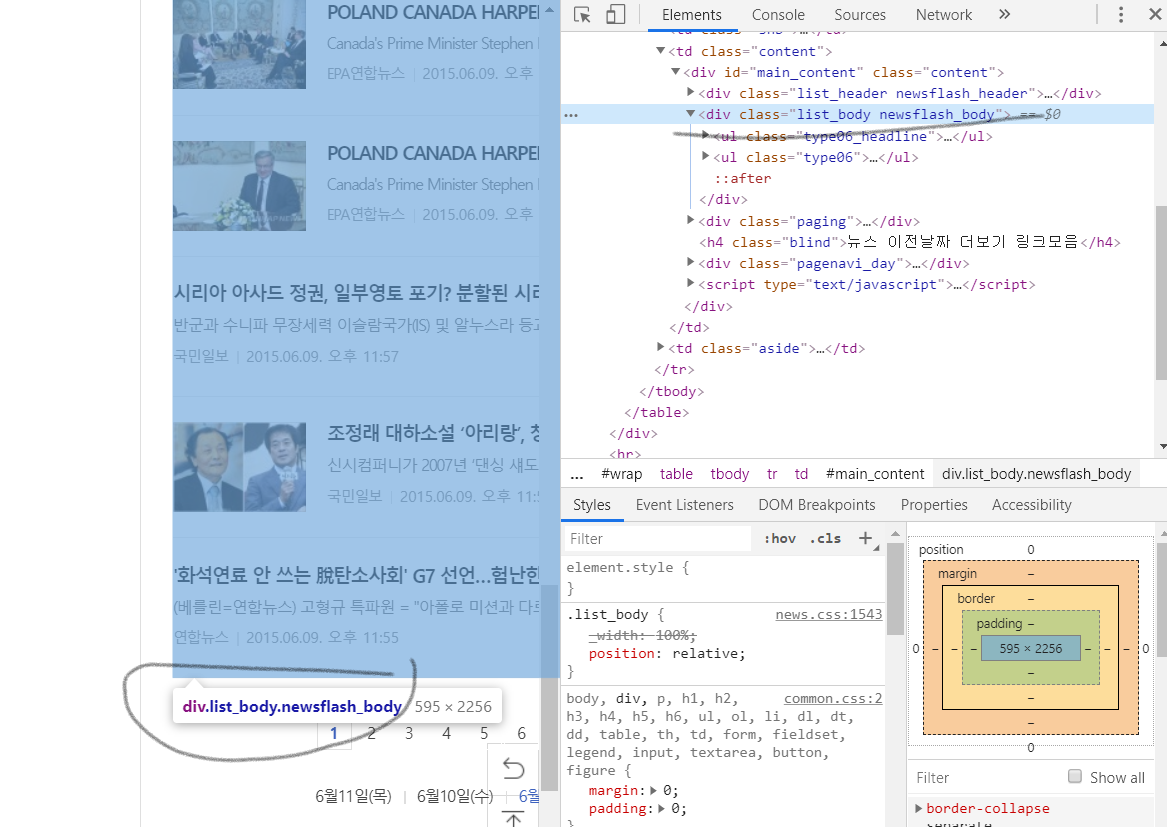Click the box model content size 595 × 2256
This screenshot has height=827, width=1167.
pyautogui.click(x=1031, y=648)
